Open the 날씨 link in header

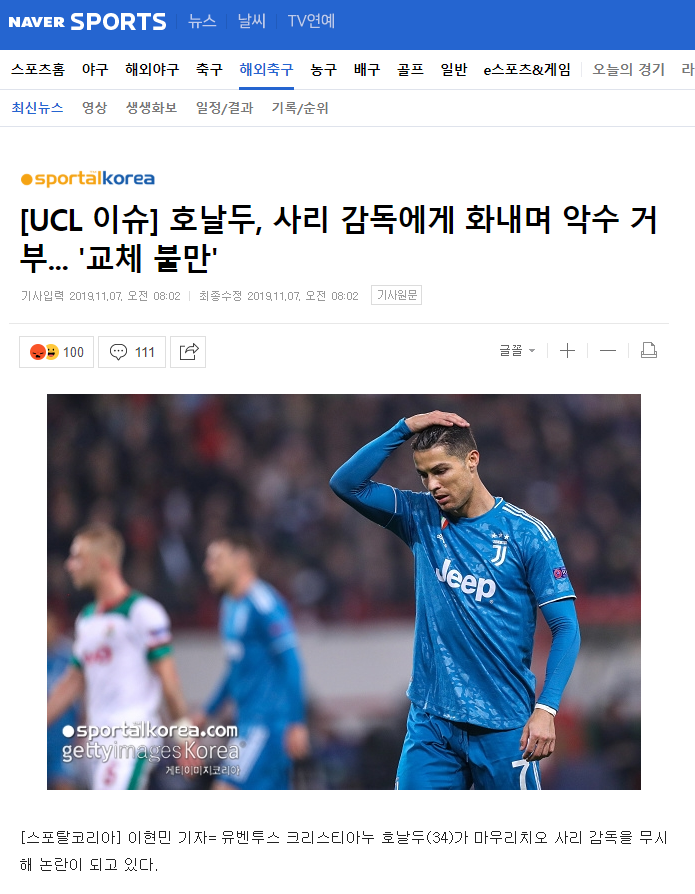click(x=252, y=22)
